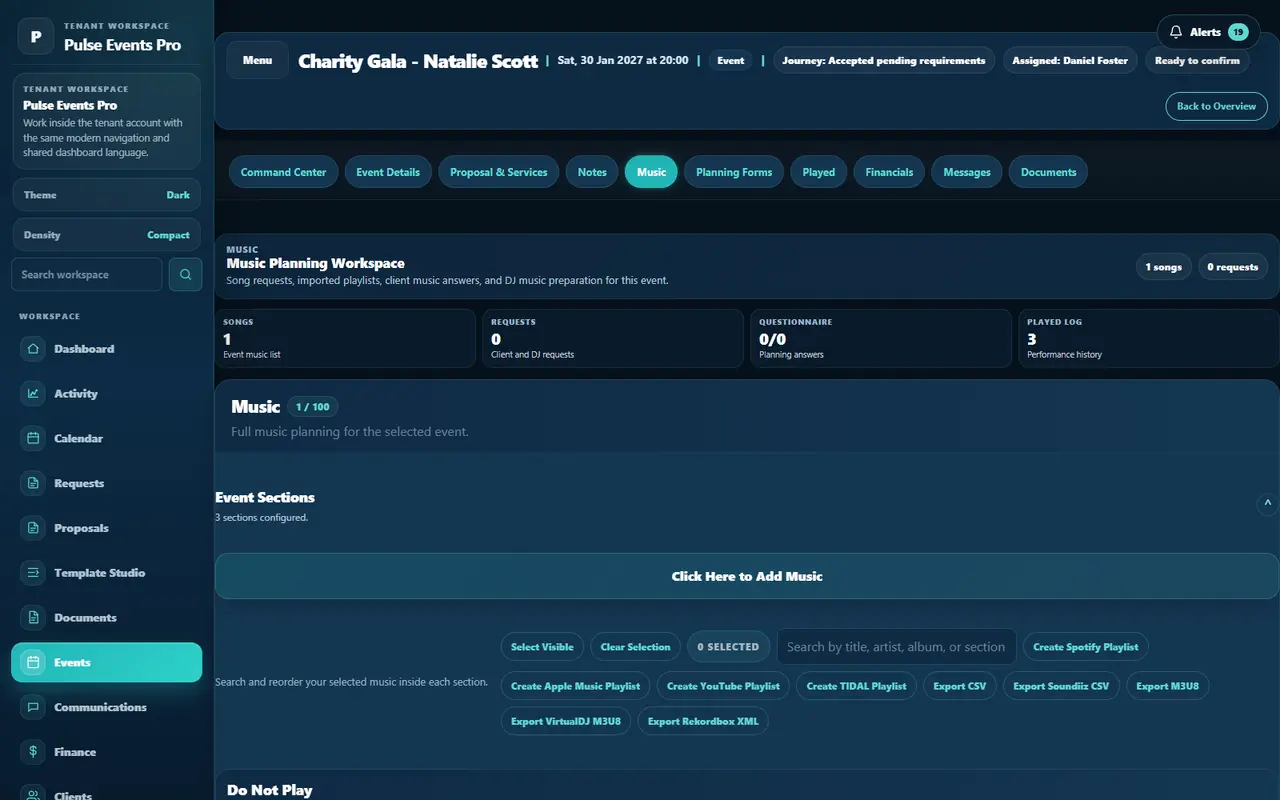Toggle the Density Compact setting

coord(107,235)
